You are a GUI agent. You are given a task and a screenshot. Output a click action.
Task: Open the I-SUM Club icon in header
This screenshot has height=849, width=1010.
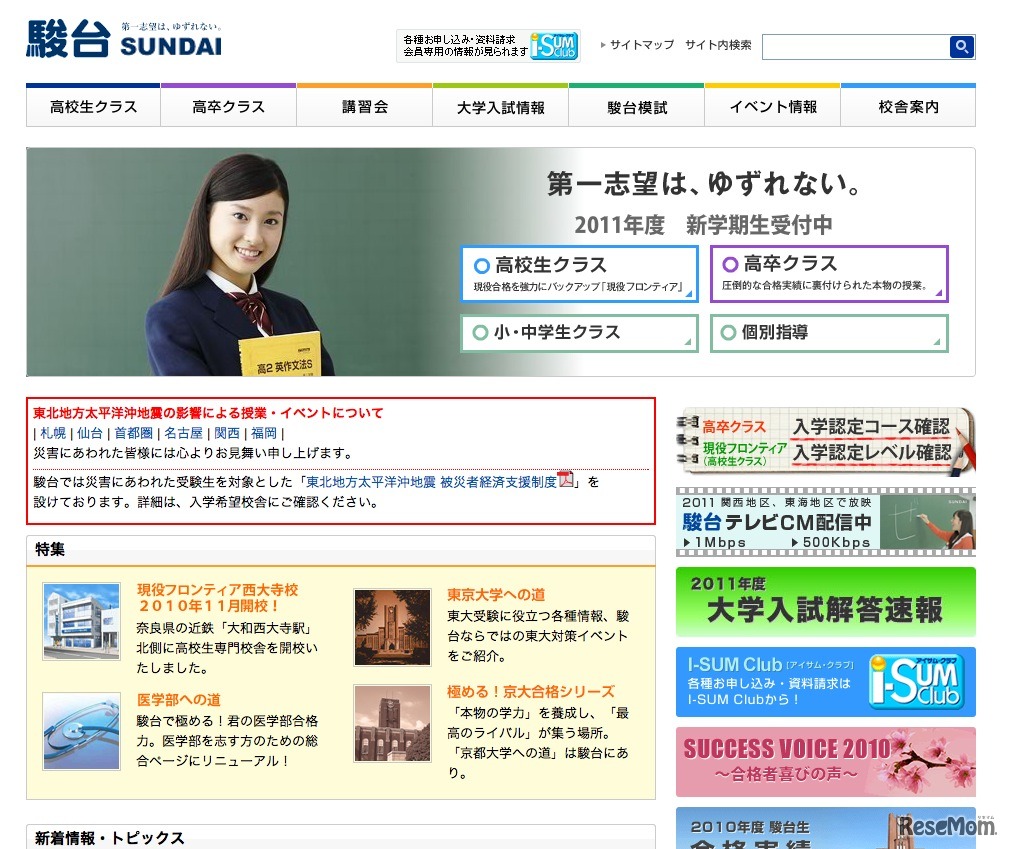point(554,46)
